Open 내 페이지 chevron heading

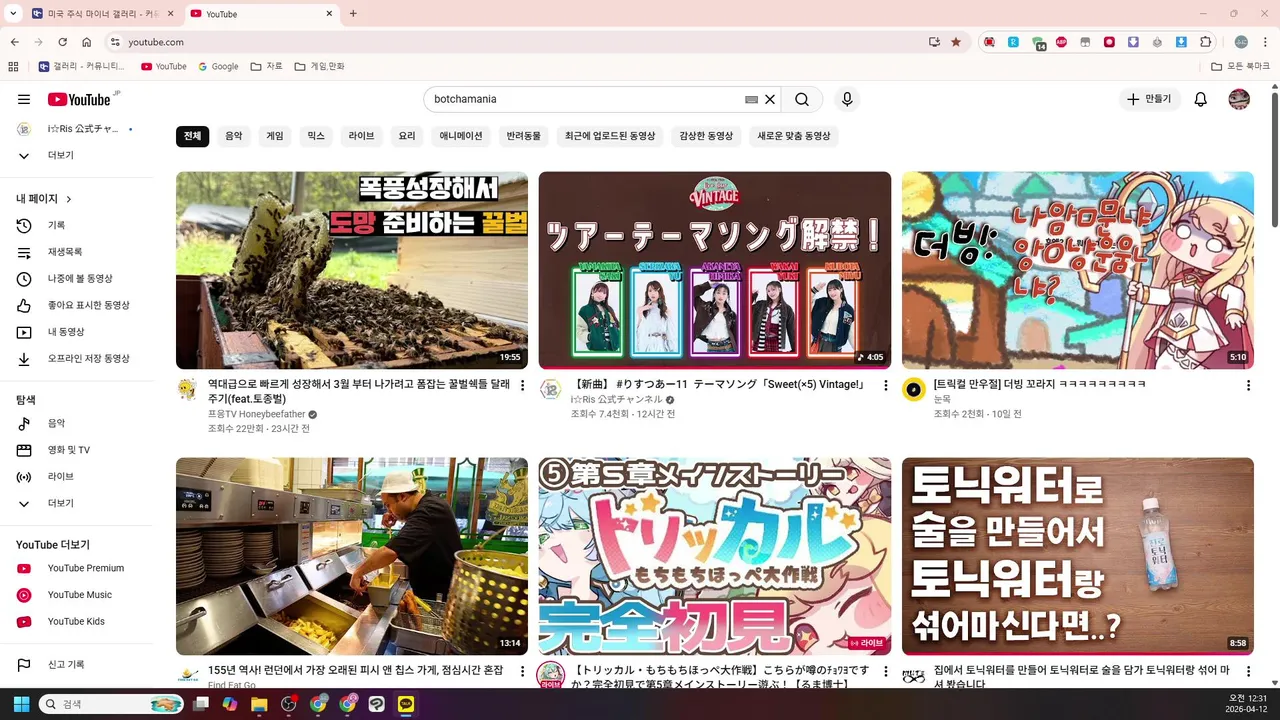tap(44, 199)
